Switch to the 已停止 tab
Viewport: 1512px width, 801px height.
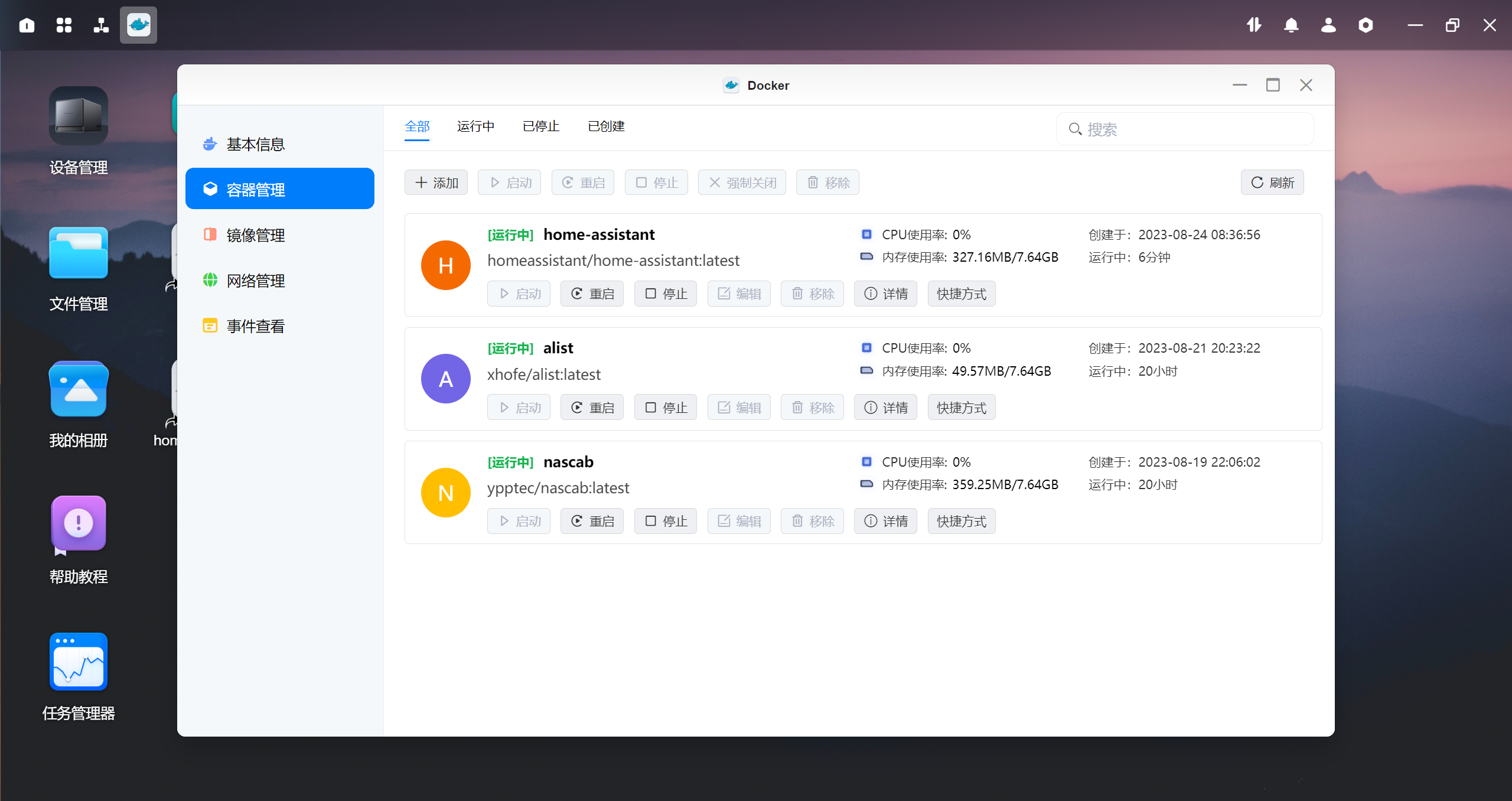pyautogui.click(x=541, y=126)
